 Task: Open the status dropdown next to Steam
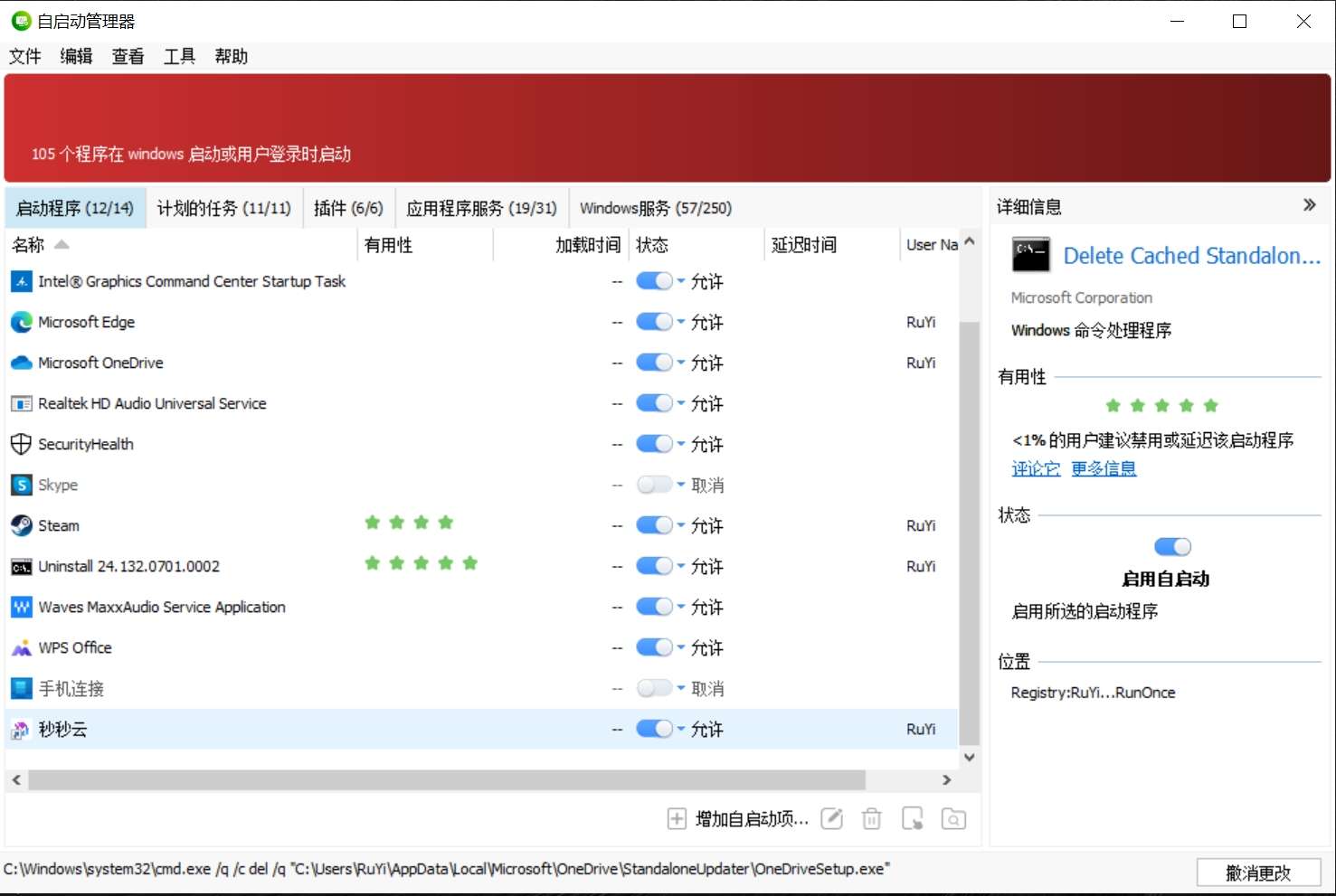click(681, 525)
